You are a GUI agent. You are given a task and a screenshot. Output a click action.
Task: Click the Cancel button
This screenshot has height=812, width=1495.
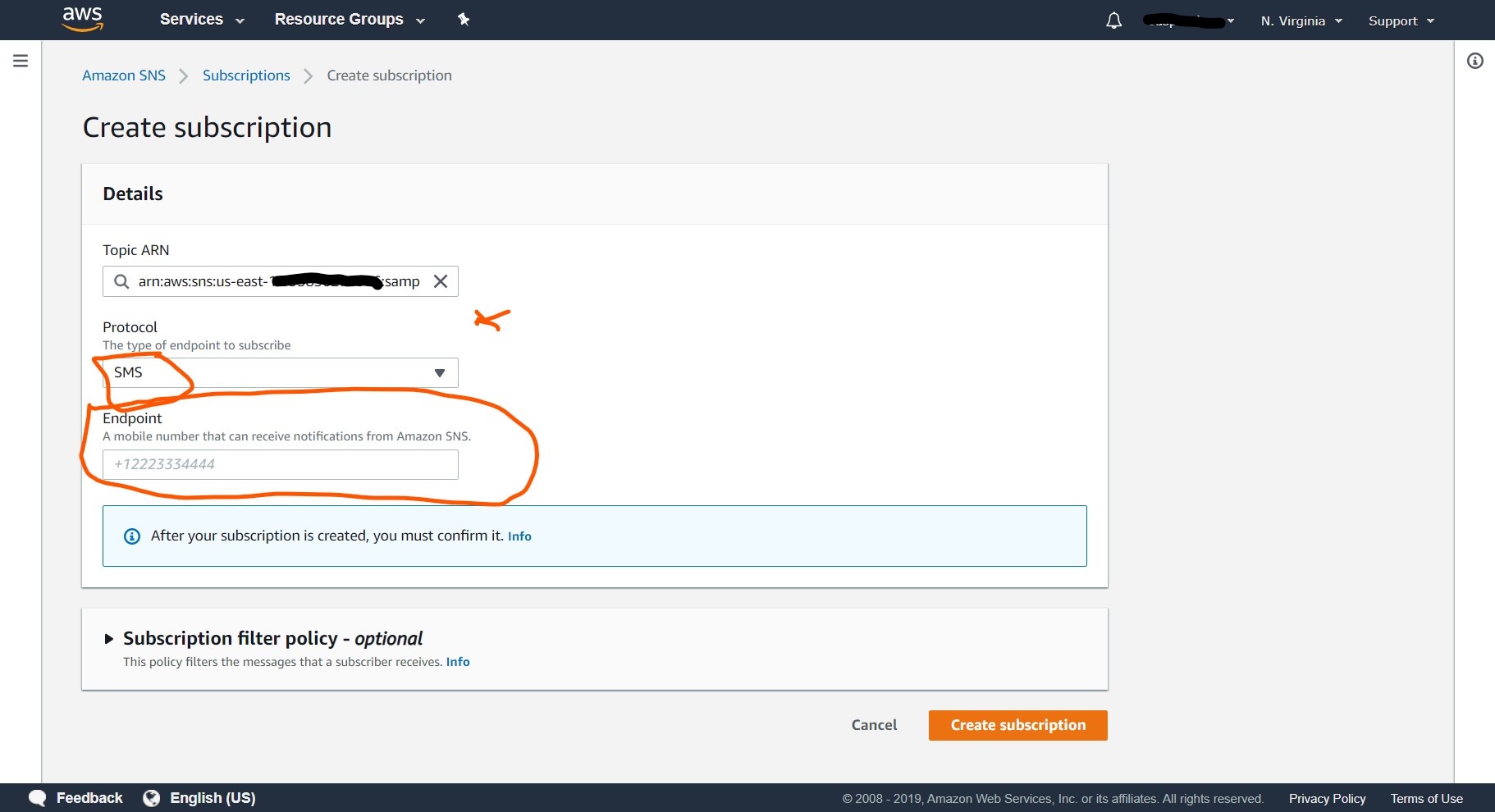point(874,725)
